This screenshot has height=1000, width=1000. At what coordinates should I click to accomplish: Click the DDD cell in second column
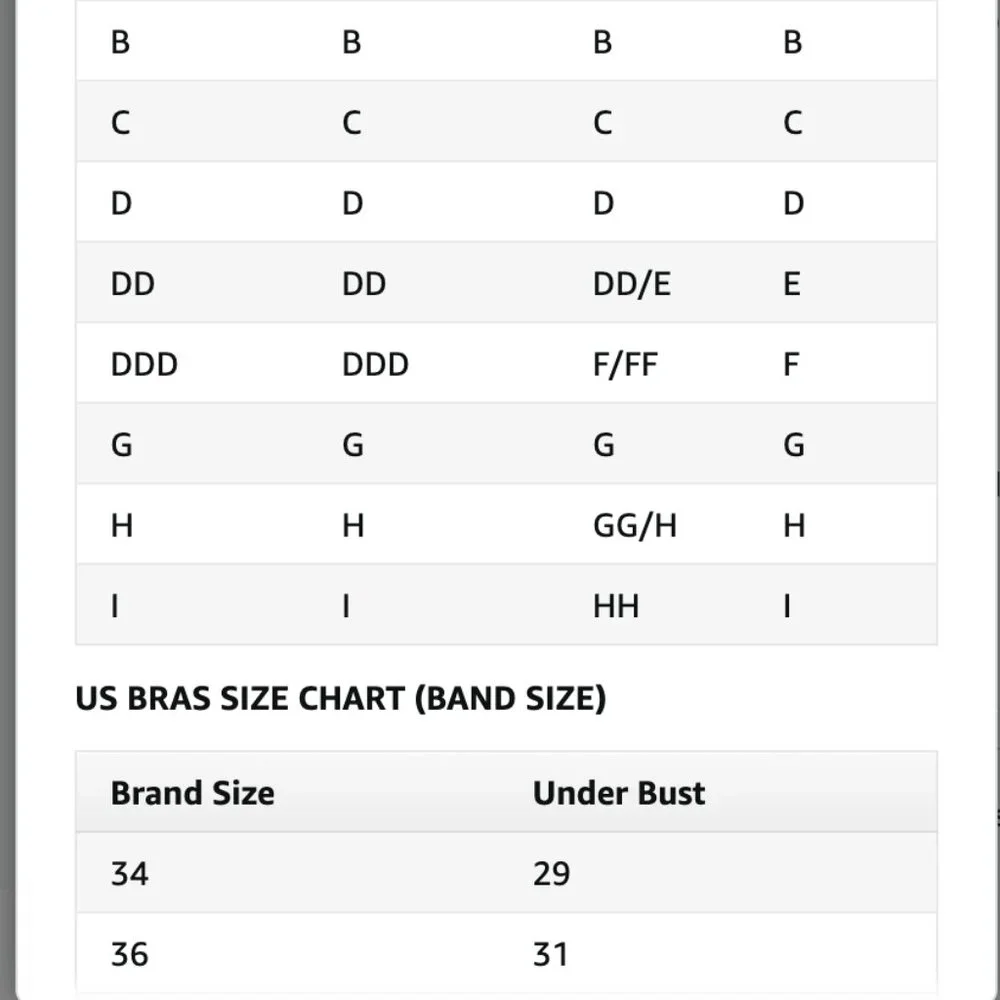click(x=376, y=364)
